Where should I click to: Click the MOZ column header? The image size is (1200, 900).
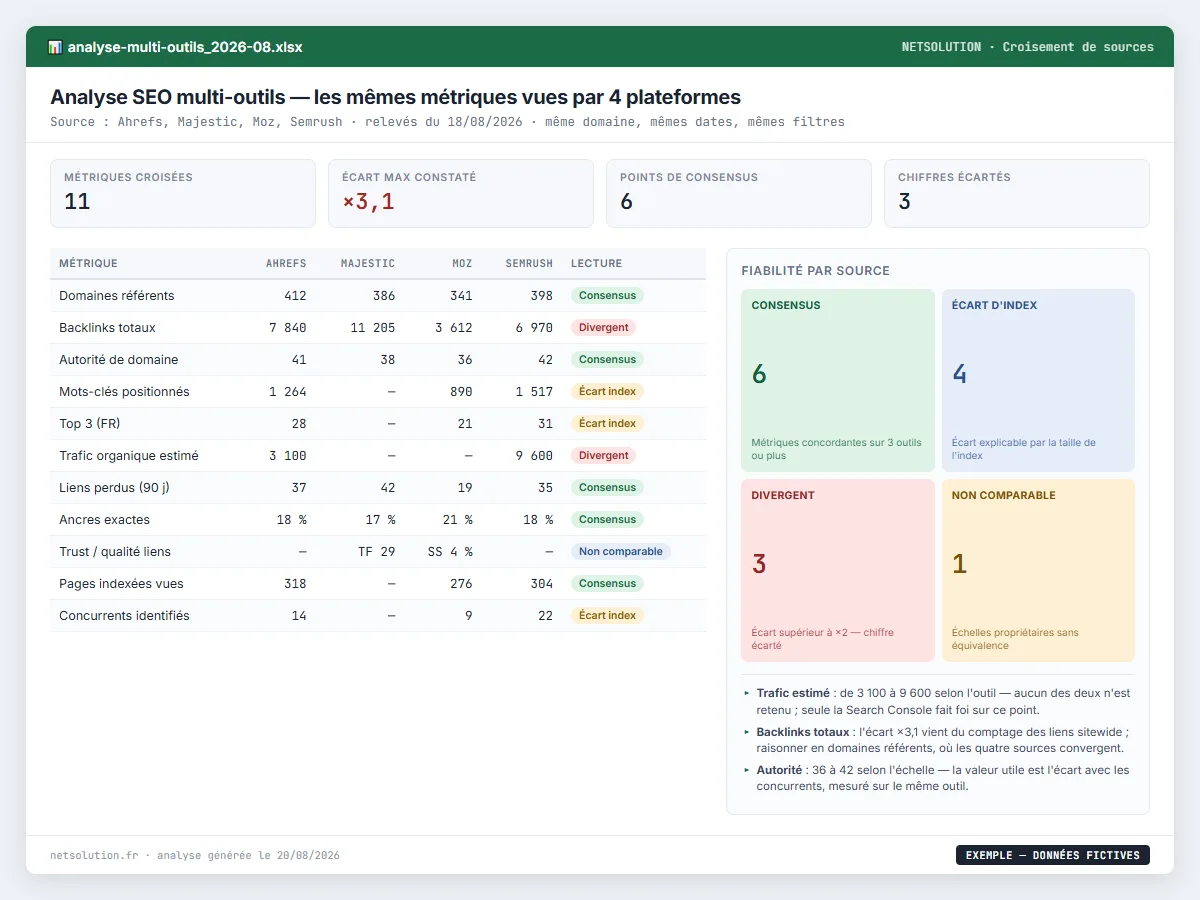462,264
